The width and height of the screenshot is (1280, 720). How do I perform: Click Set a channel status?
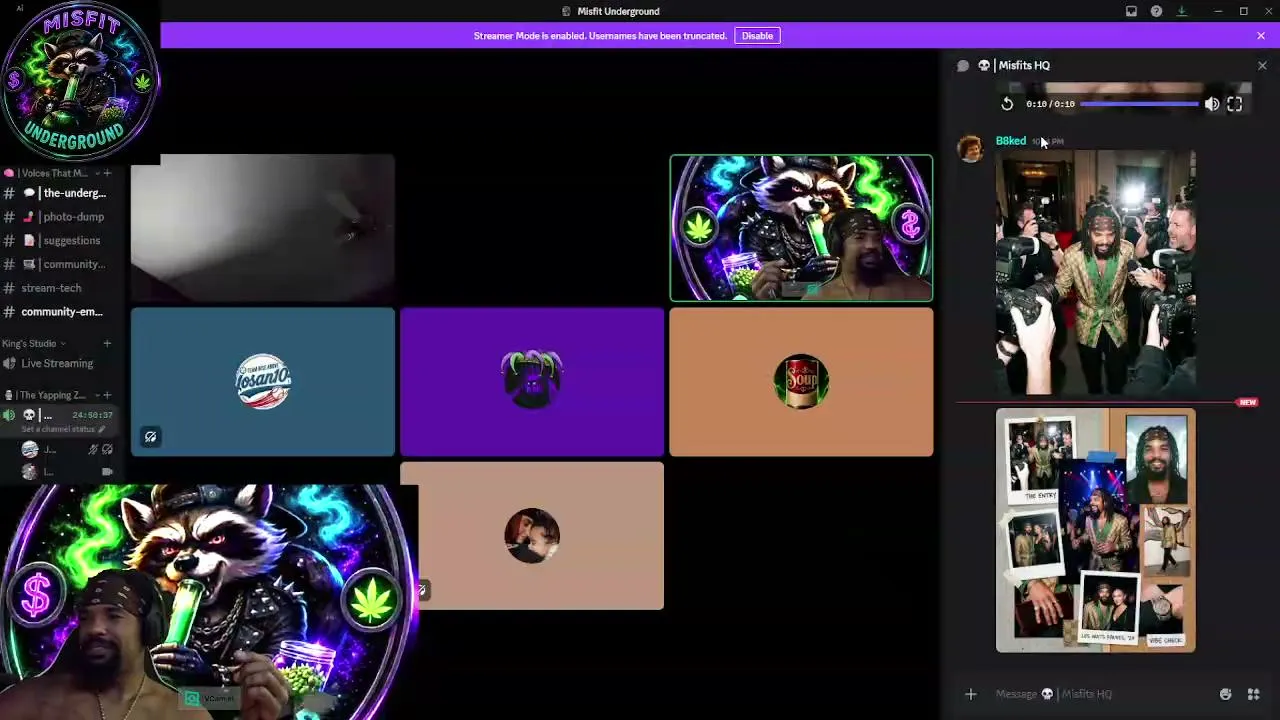click(63, 429)
